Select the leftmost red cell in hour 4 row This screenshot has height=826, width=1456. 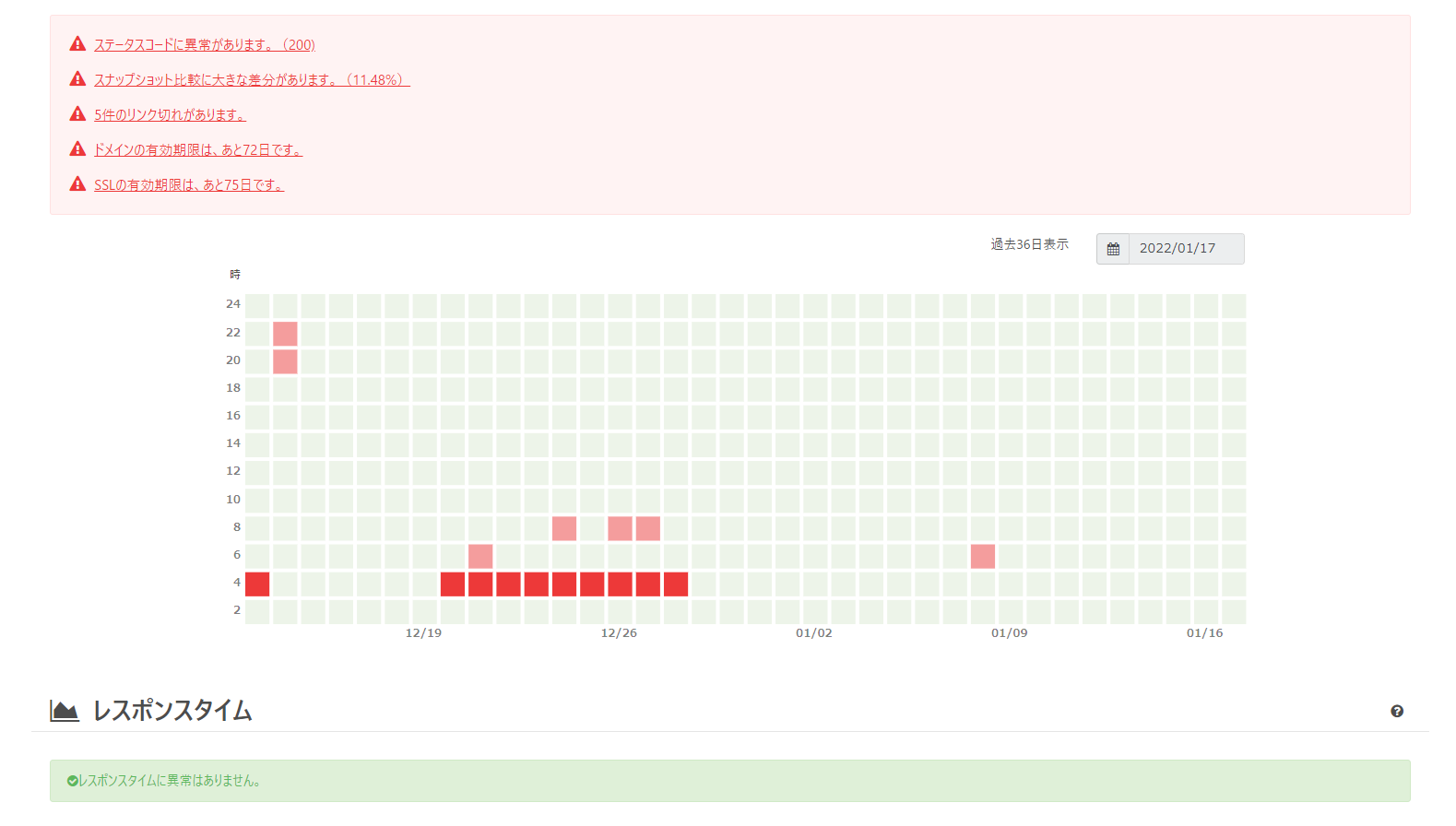tap(257, 584)
